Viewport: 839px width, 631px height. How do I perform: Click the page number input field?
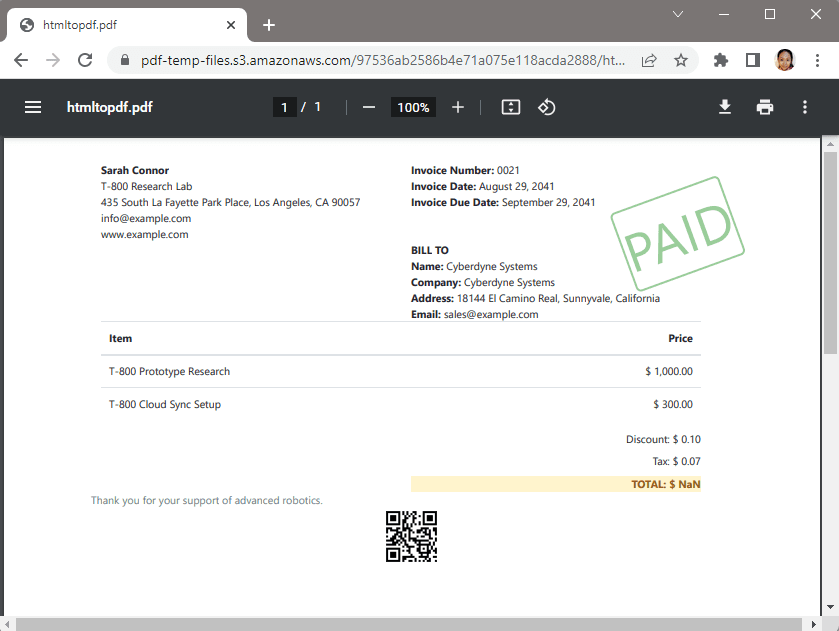point(285,107)
